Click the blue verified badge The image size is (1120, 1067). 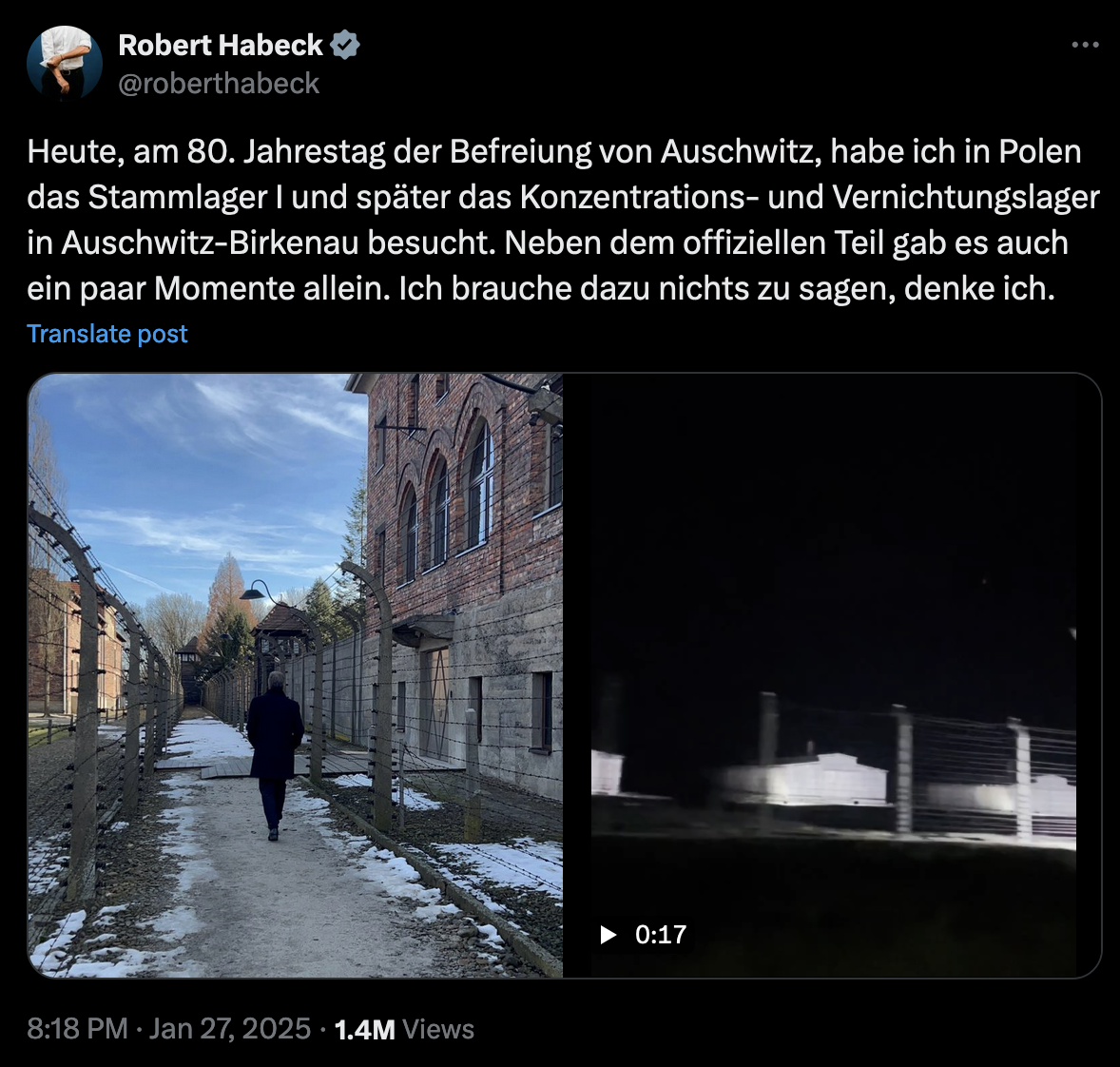pos(345,45)
